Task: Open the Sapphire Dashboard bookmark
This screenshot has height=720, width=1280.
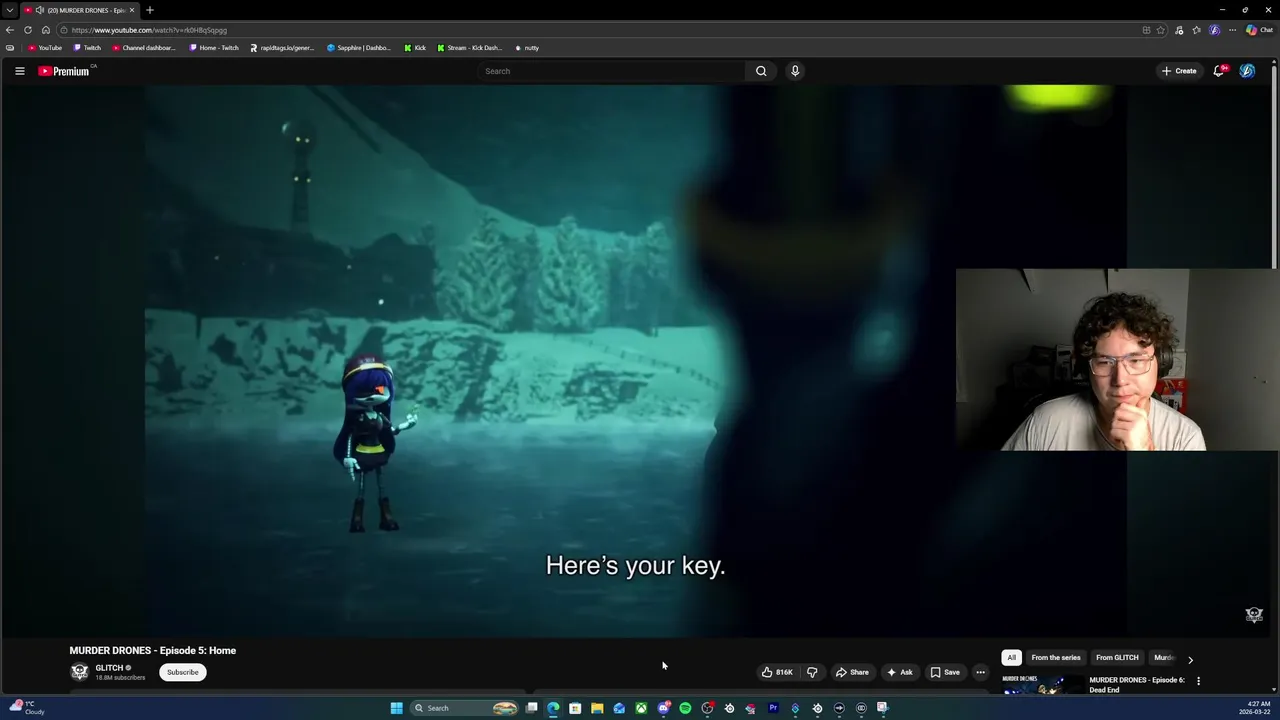Action: point(359,48)
